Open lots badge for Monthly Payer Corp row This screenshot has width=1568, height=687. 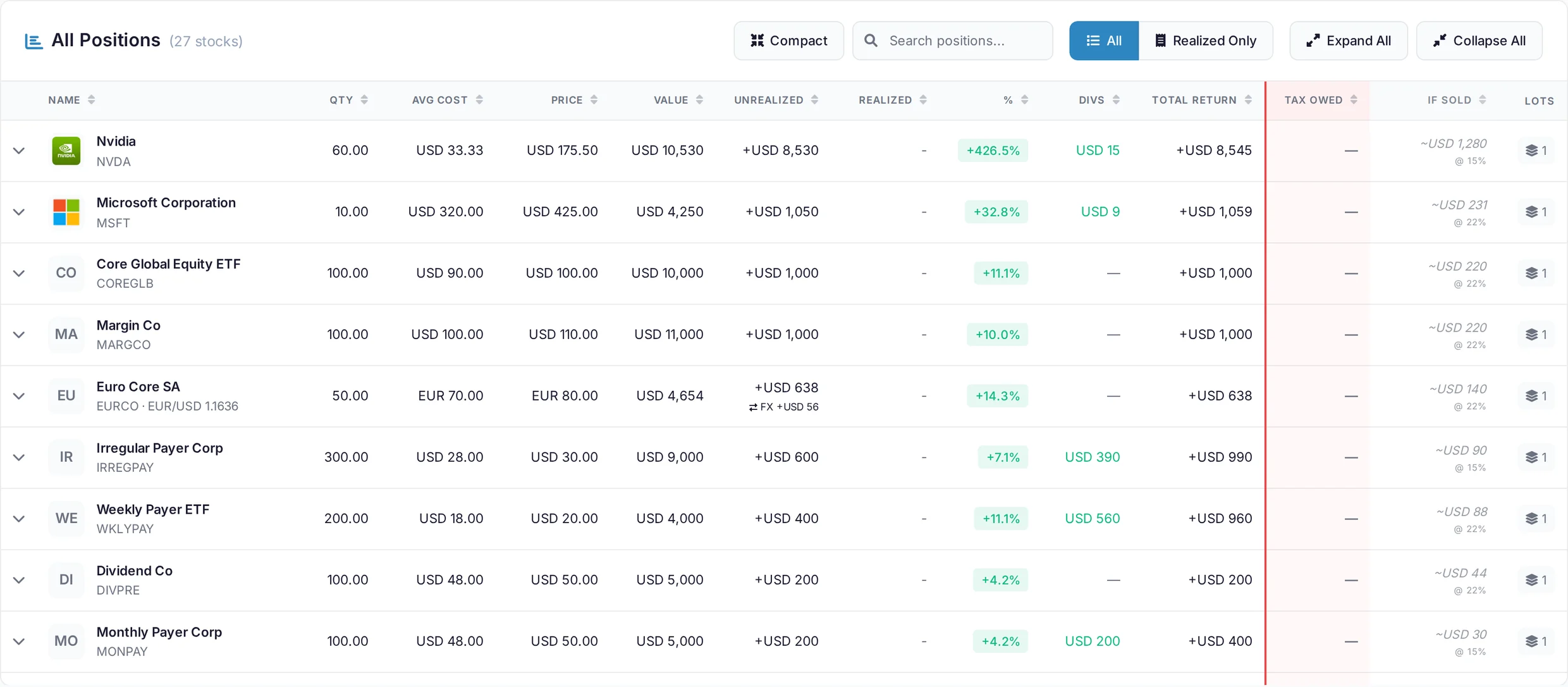(x=1536, y=641)
